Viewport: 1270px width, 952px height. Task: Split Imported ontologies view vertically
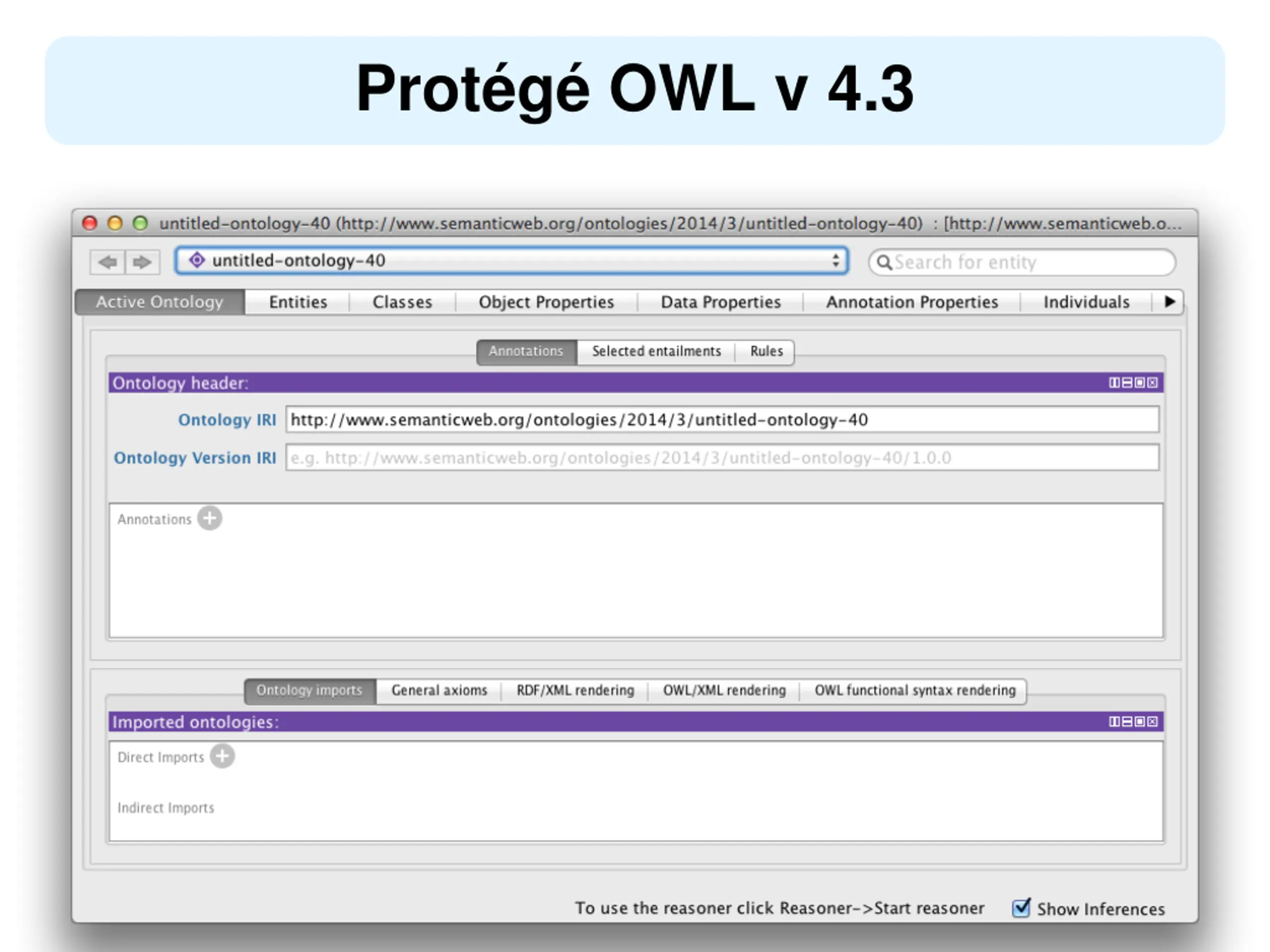(x=1114, y=721)
